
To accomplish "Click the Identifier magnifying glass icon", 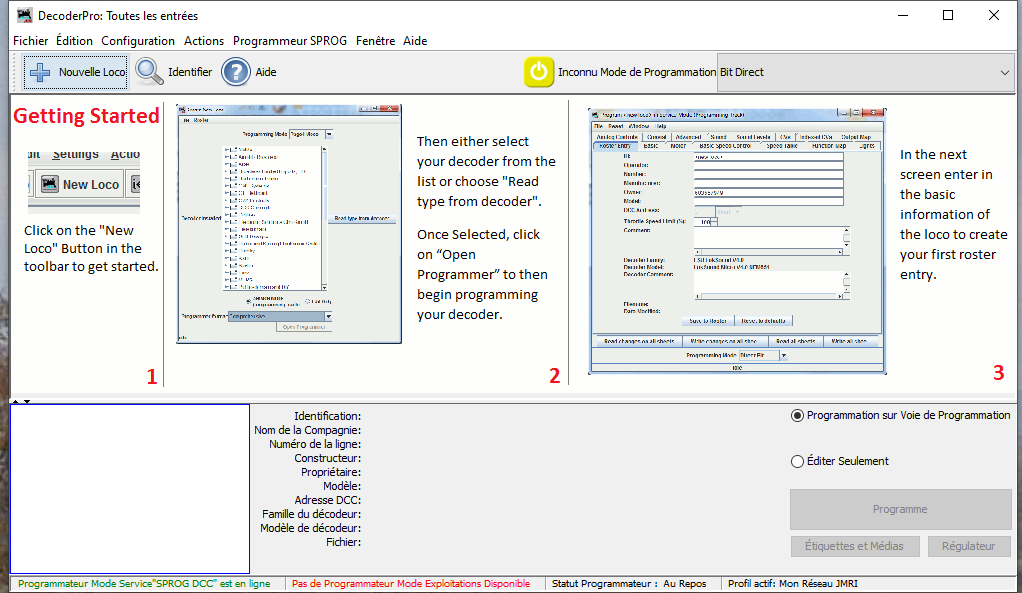I will point(149,72).
